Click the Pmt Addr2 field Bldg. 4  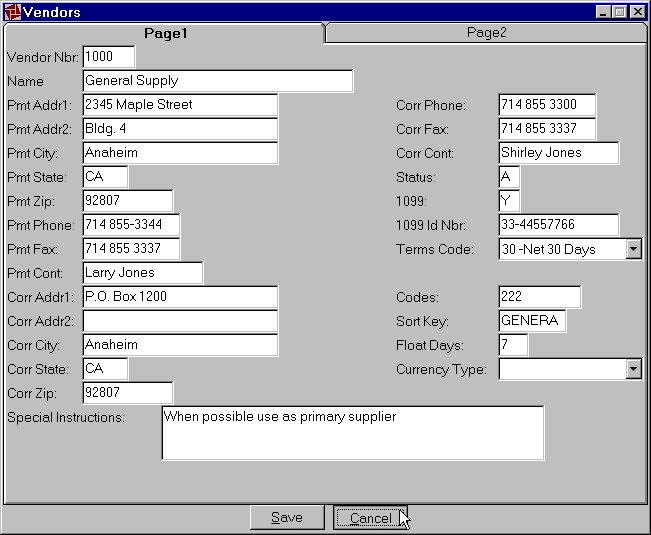tap(180, 129)
